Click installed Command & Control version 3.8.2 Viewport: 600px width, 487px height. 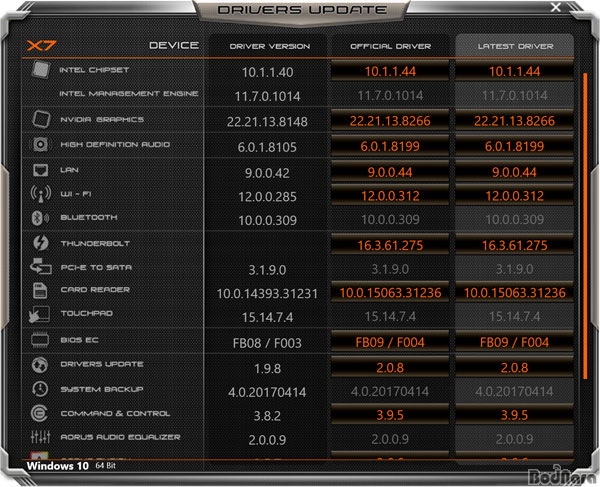(267, 416)
